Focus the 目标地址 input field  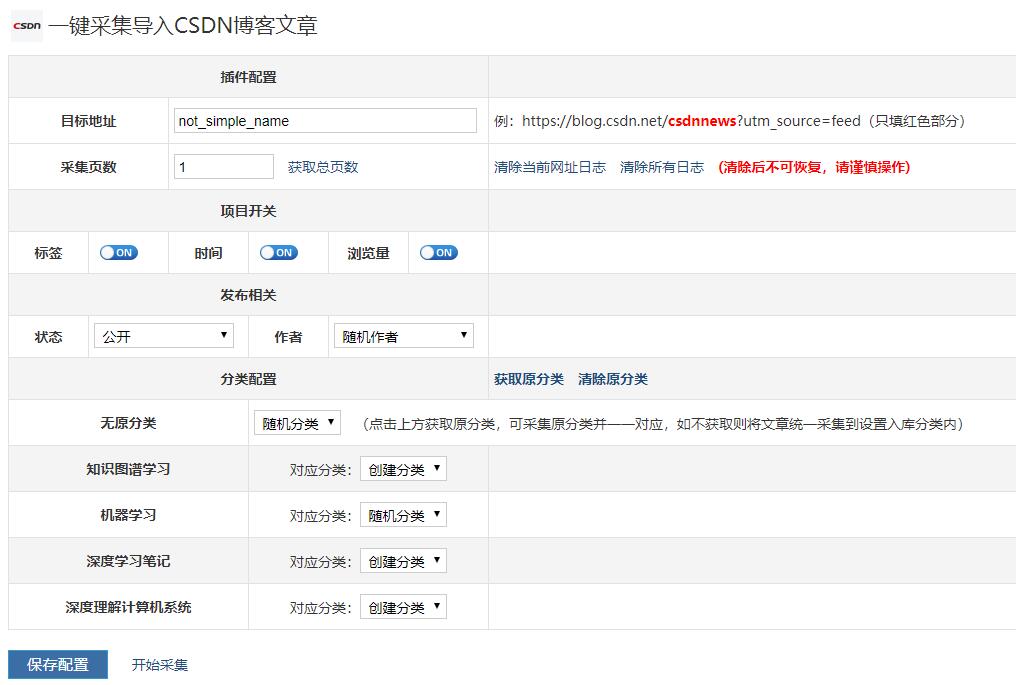coord(325,121)
